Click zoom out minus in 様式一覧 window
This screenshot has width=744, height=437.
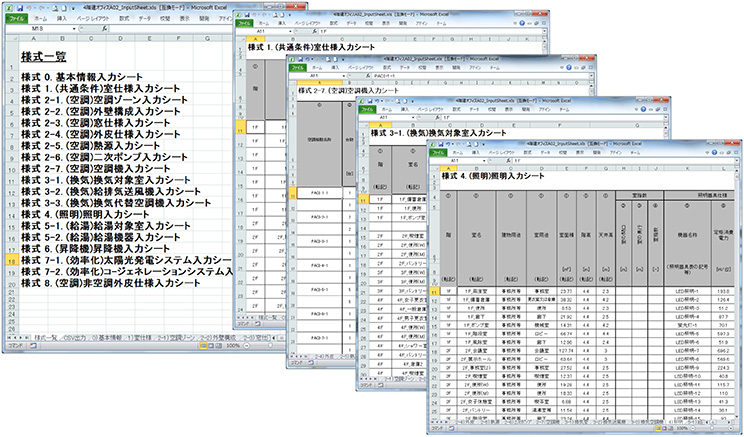coord(246,346)
